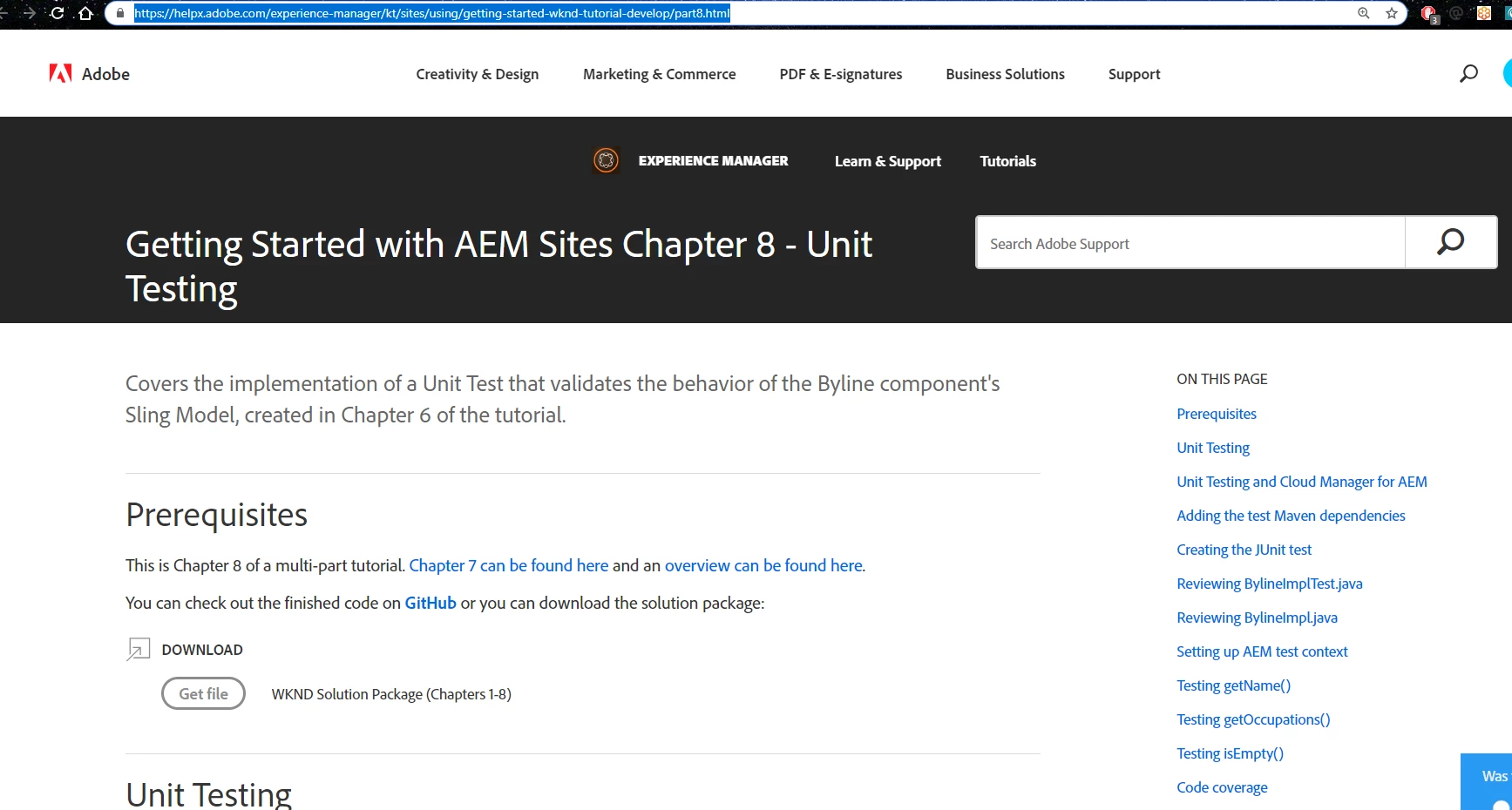Image resolution: width=1512 pixels, height=810 pixels.
Task: Click the DOWNLOAD label text
Action: 202,650
